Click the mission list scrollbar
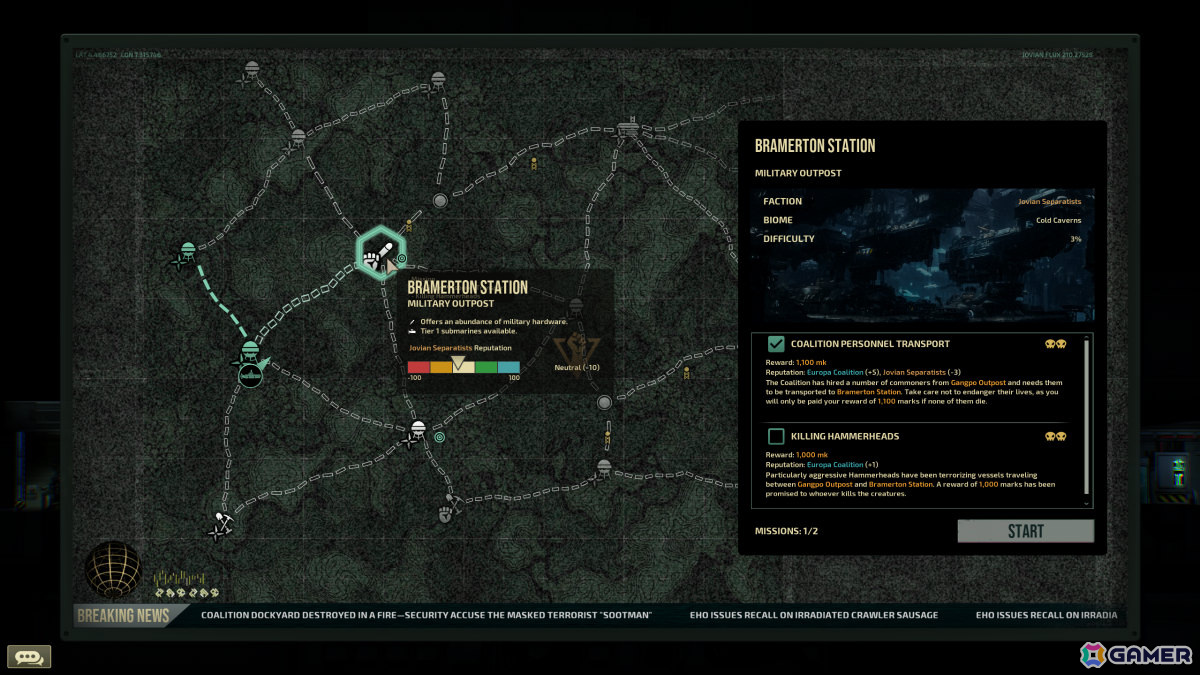The width and height of the screenshot is (1200, 675). [x=1088, y=415]
